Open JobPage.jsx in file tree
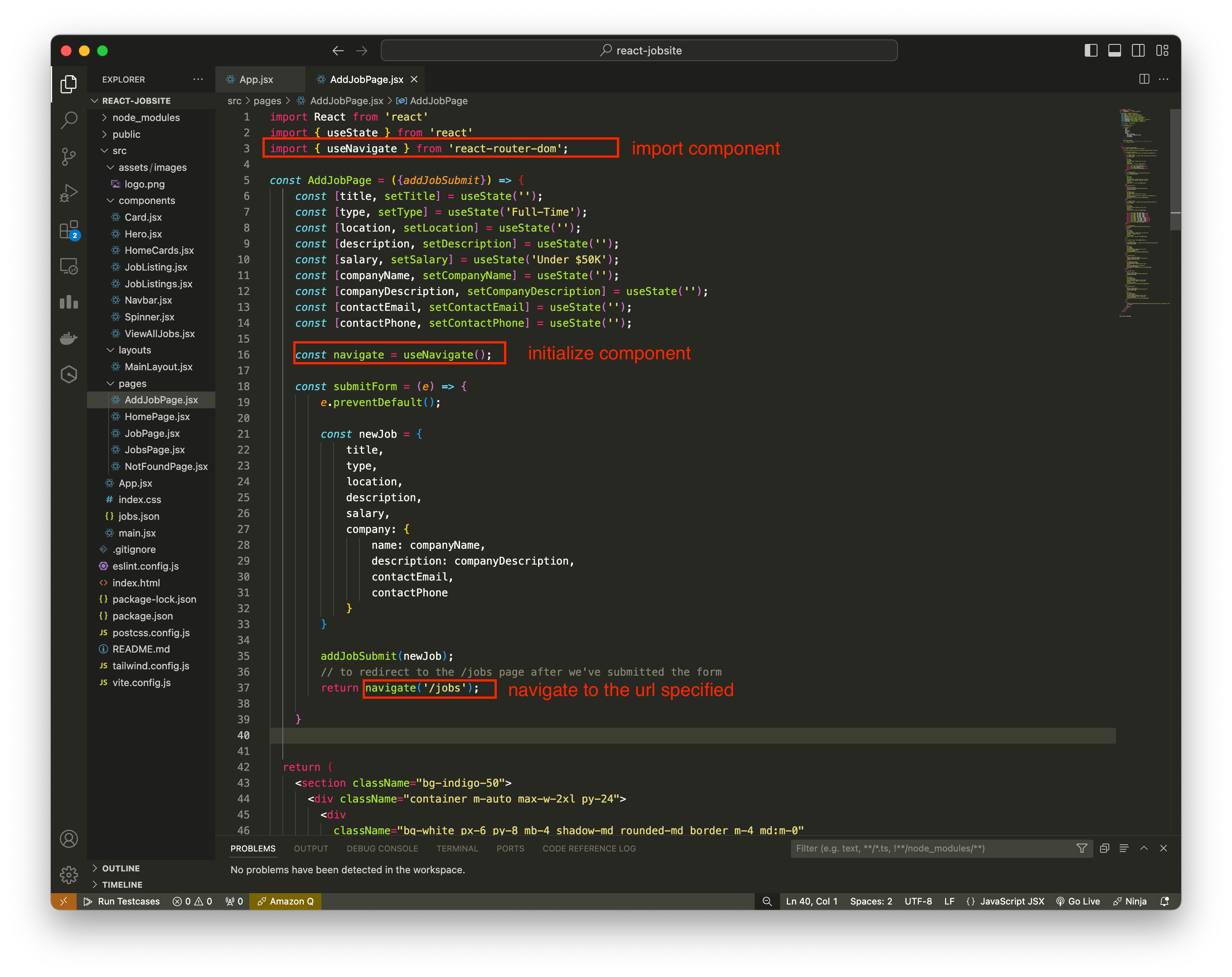The height and width of the screenshot is (977, 1232). (152, 433)
